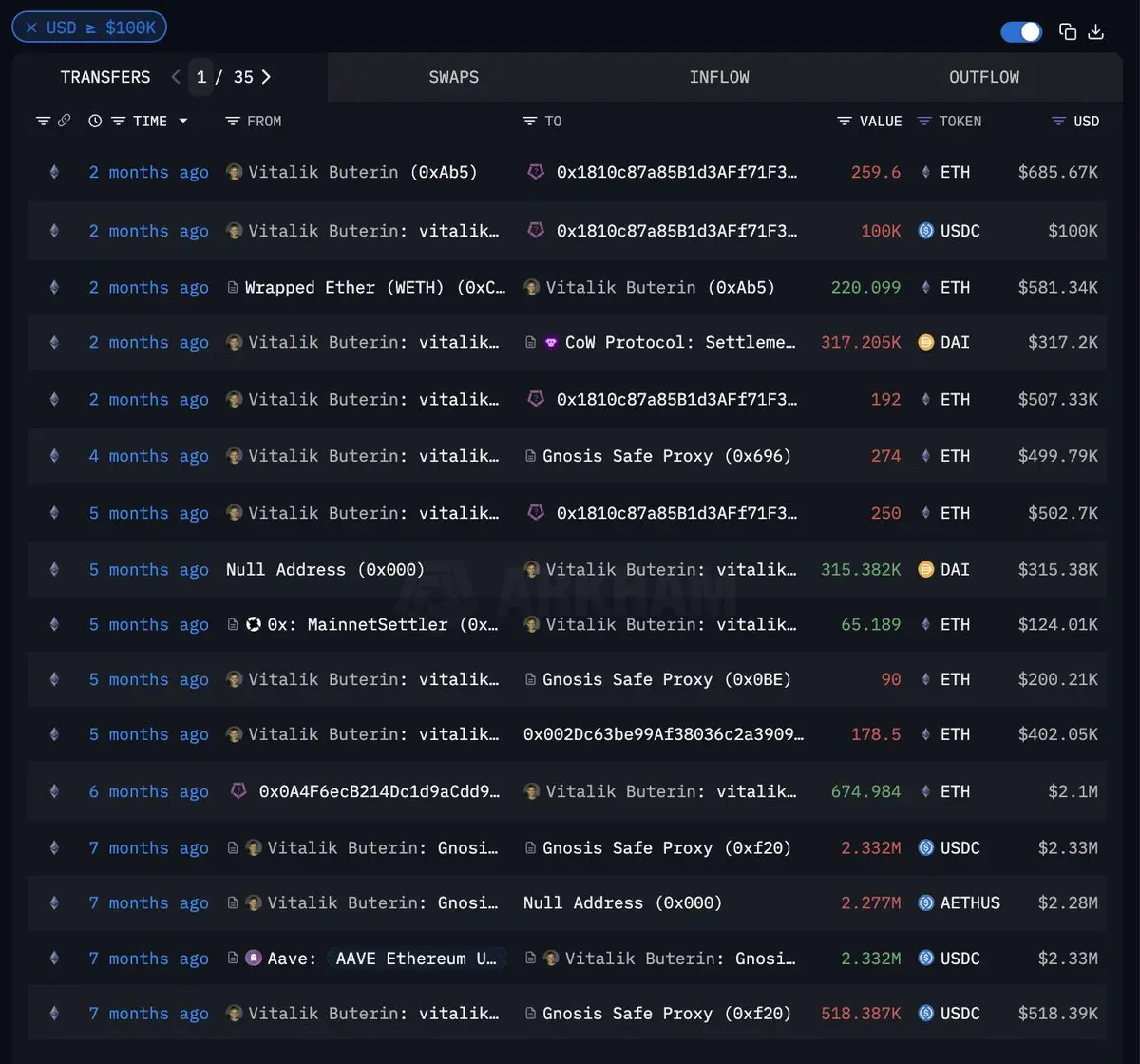Viewport: 1140px width, 1064px height.
Task: Switch to the OUTFLOW tab
Action: [x=984, y=77]
